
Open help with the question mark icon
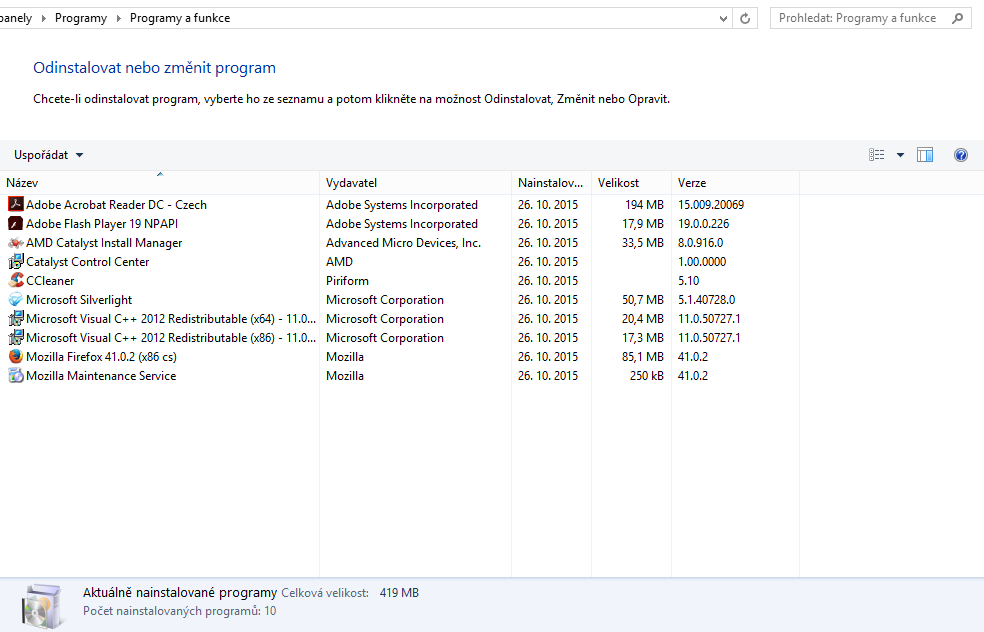[961, 155]
